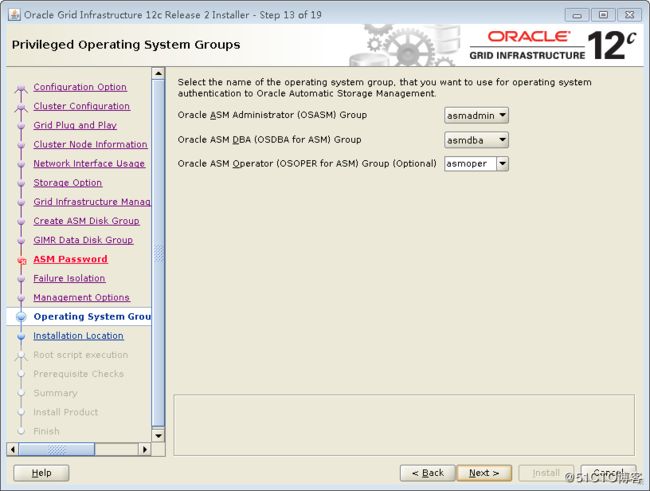The height and width of the screenshot is (491, 650).
Task: Open Grid Infrastructure Management step link
Action: coord(92,202)
